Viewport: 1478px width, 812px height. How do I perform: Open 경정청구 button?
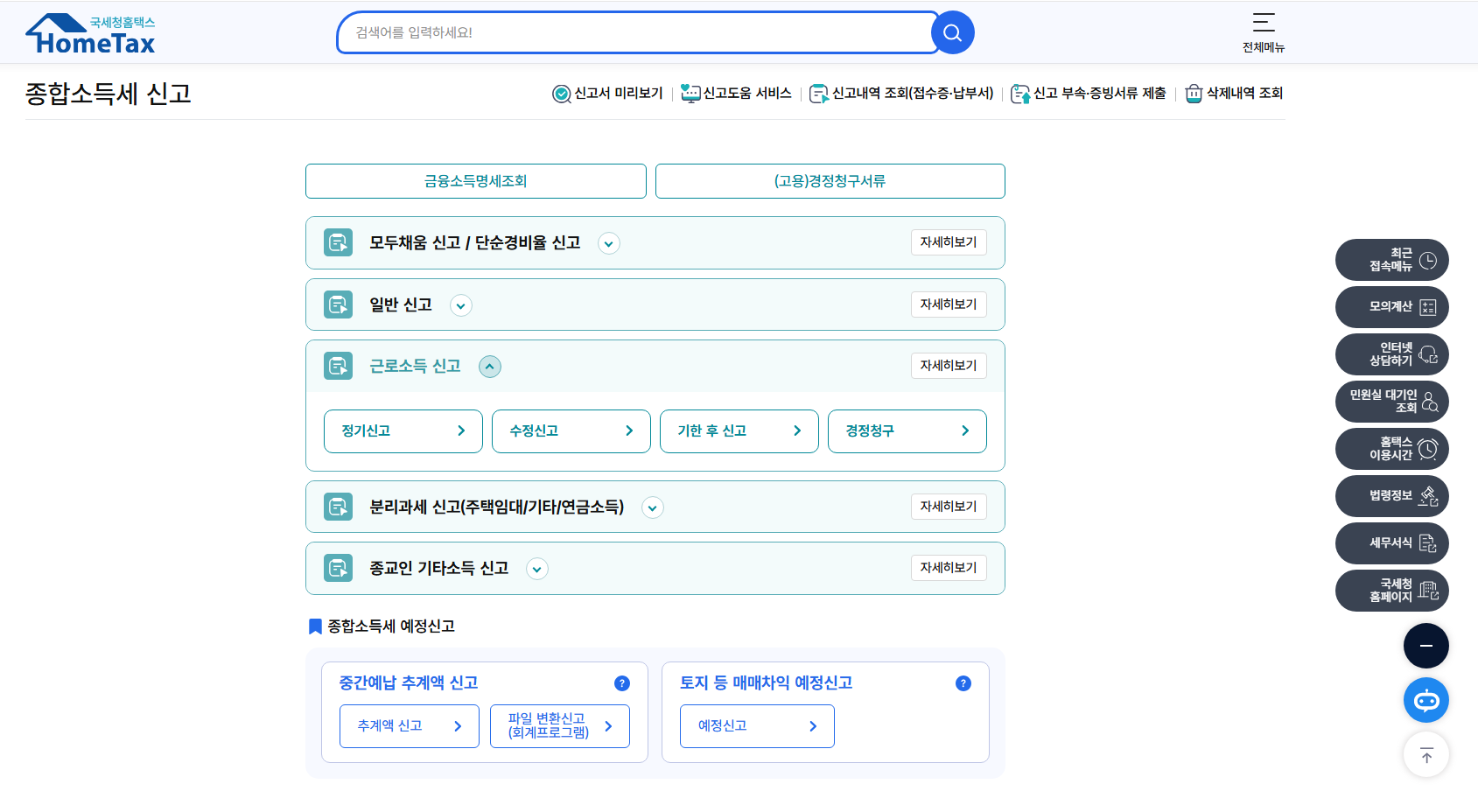pos(907,431)
